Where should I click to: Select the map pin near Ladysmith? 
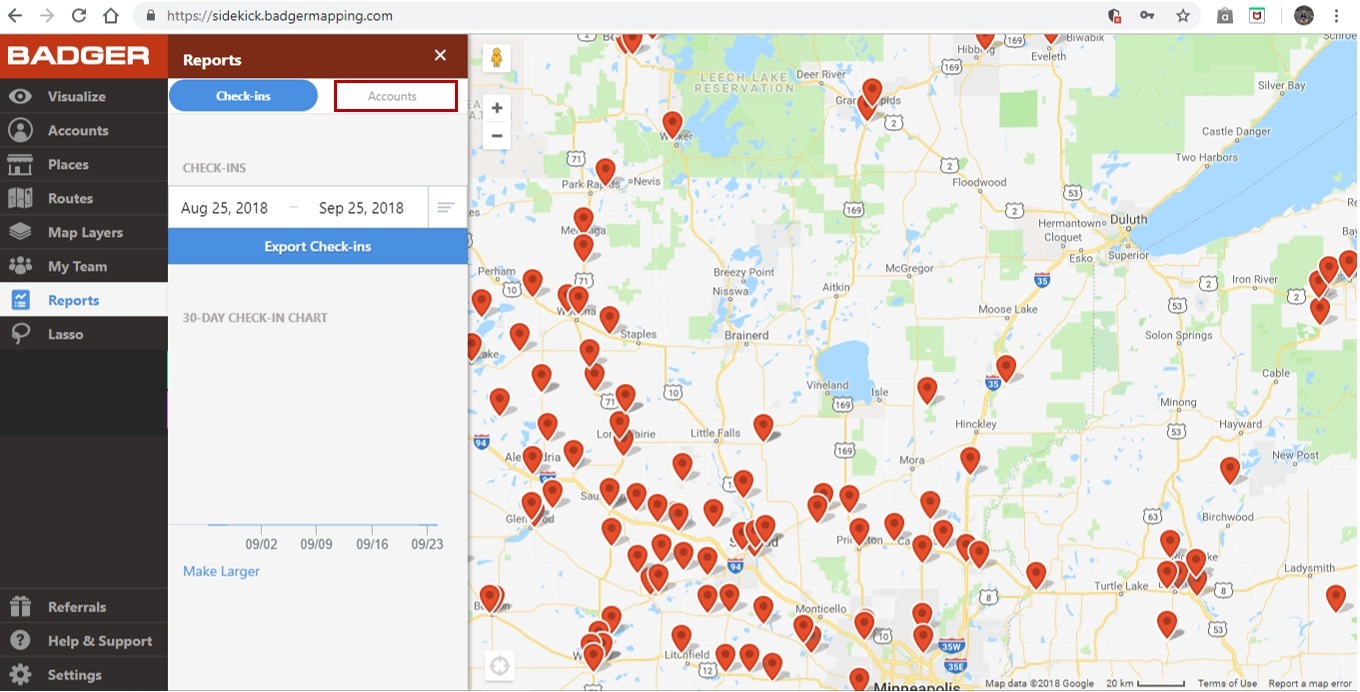[x=1336, y=599]
